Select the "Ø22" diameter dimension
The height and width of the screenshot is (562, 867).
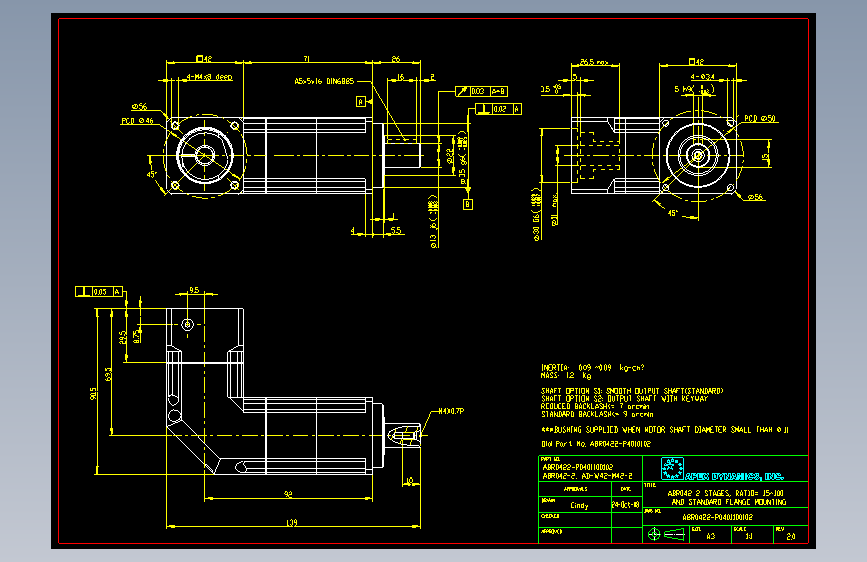(x=450, y=157)
